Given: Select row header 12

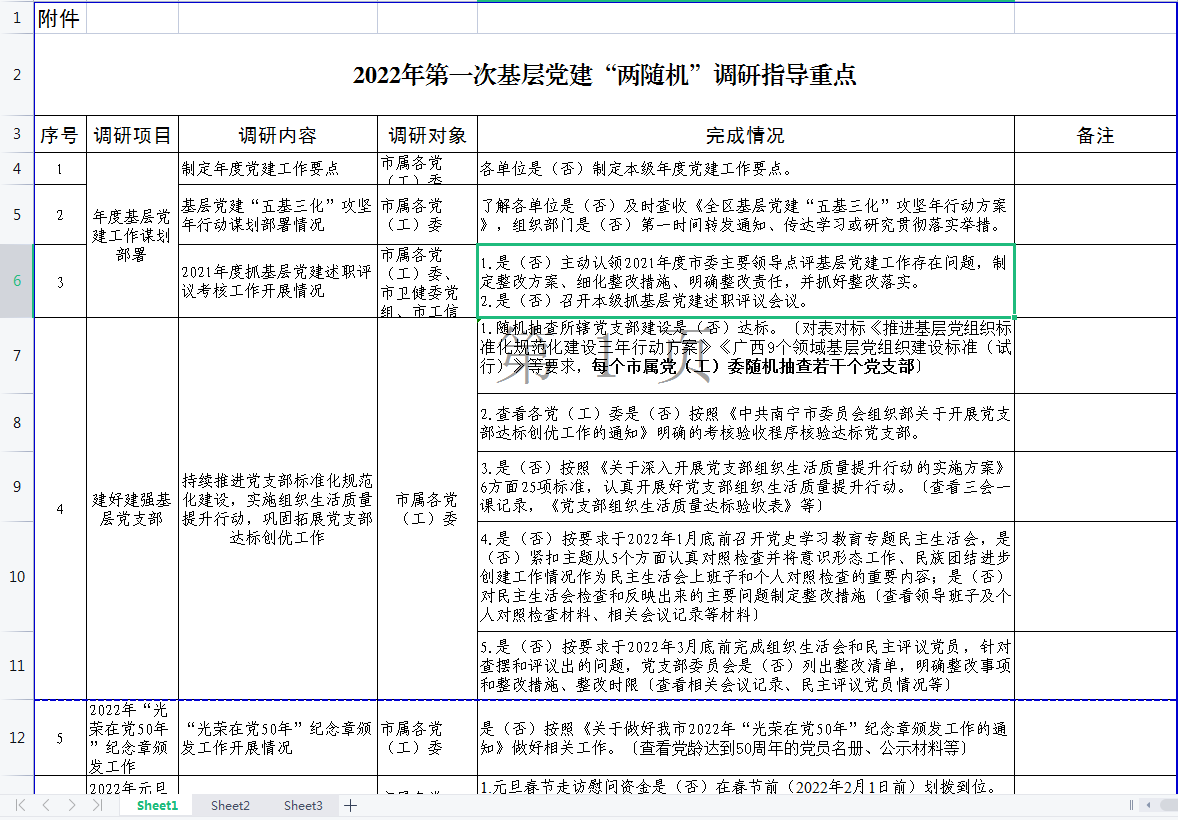Looking at the screenshot, I should tap(17, 737).
